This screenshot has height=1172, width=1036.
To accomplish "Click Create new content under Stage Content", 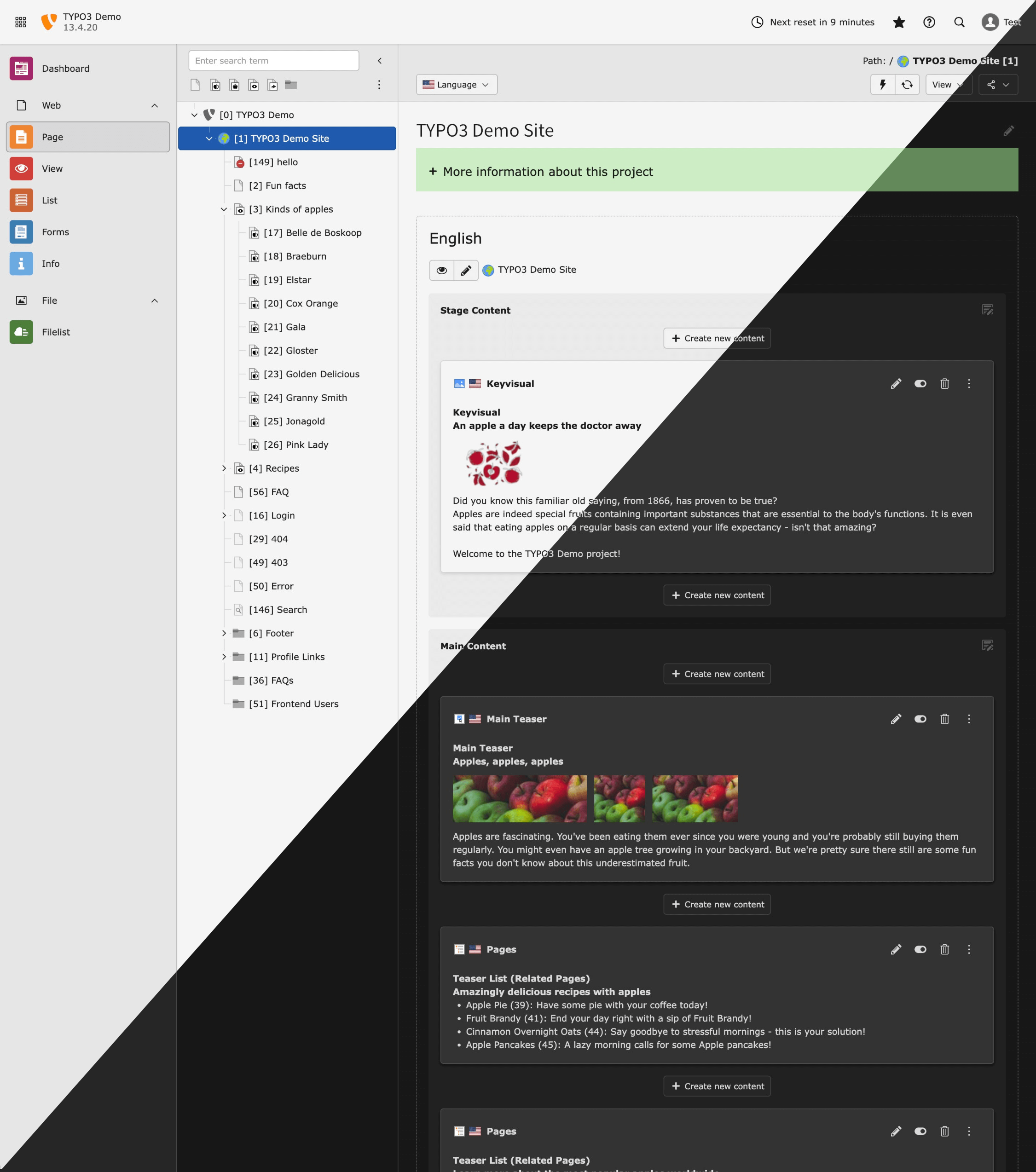I will click(717, 338).
